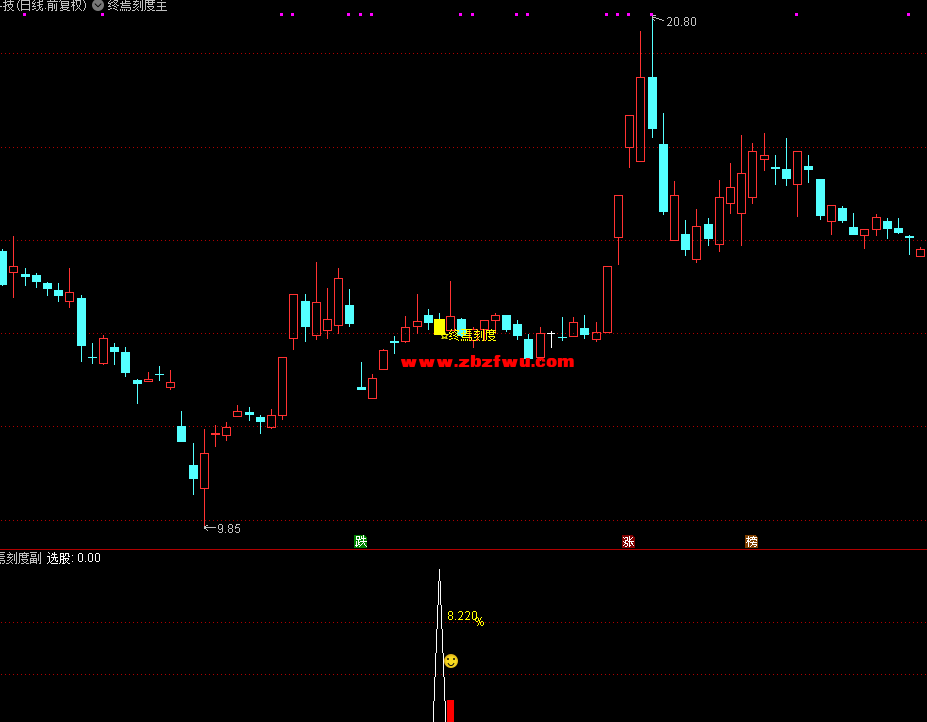Click the yellow square signal marker on chart

(x=439, y=327)
